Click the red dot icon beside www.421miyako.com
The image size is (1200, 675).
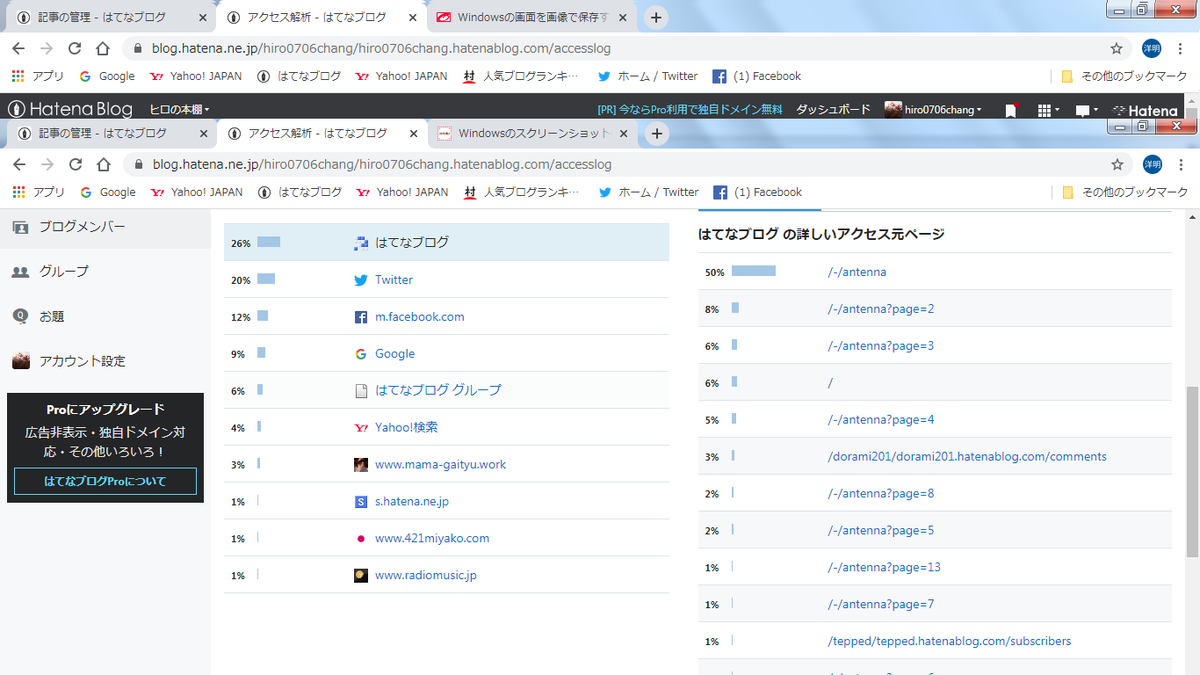(x=361, y=538)
